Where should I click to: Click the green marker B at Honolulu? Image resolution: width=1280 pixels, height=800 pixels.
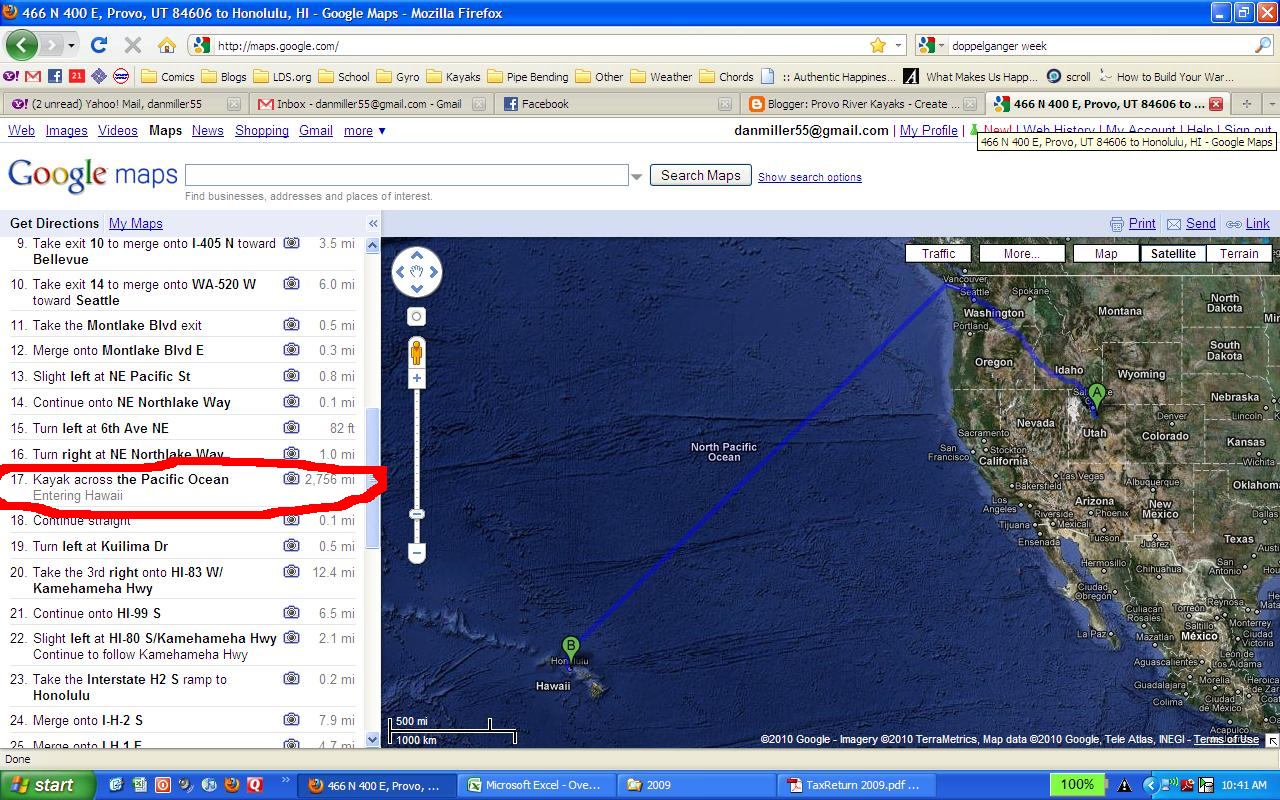[570, 650]
